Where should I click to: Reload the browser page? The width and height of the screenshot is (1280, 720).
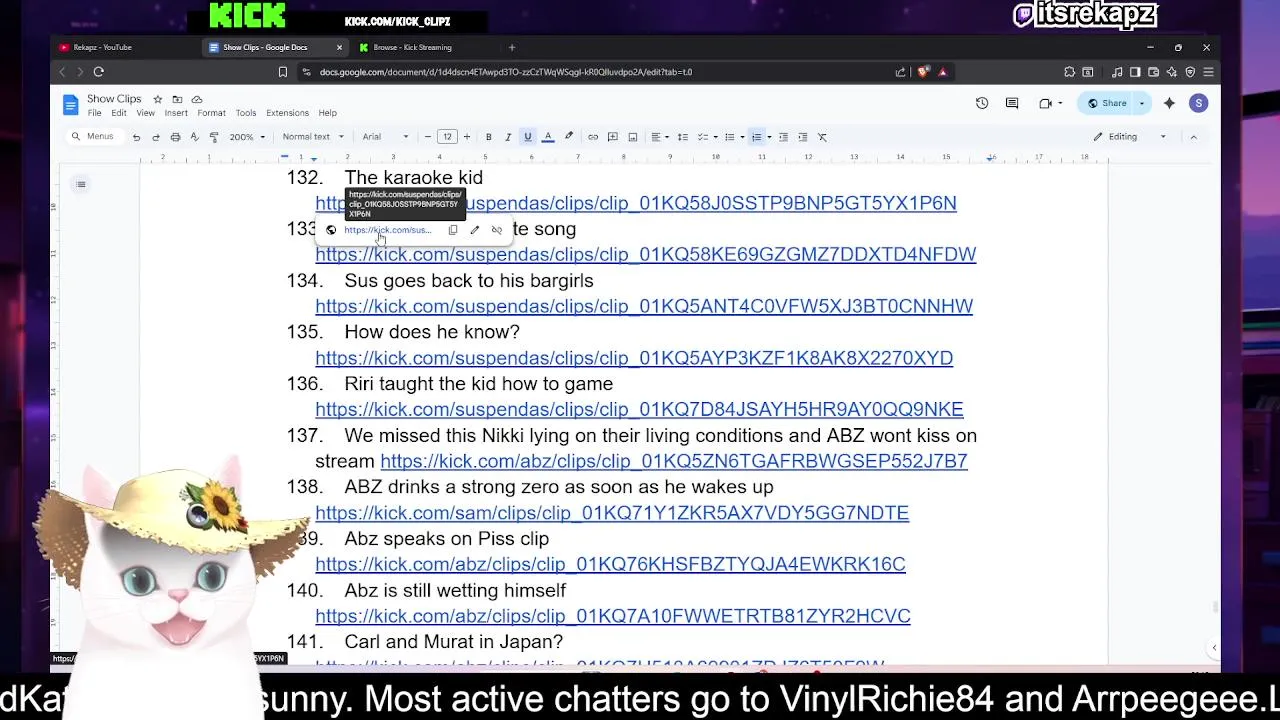[x=98, y=72]
